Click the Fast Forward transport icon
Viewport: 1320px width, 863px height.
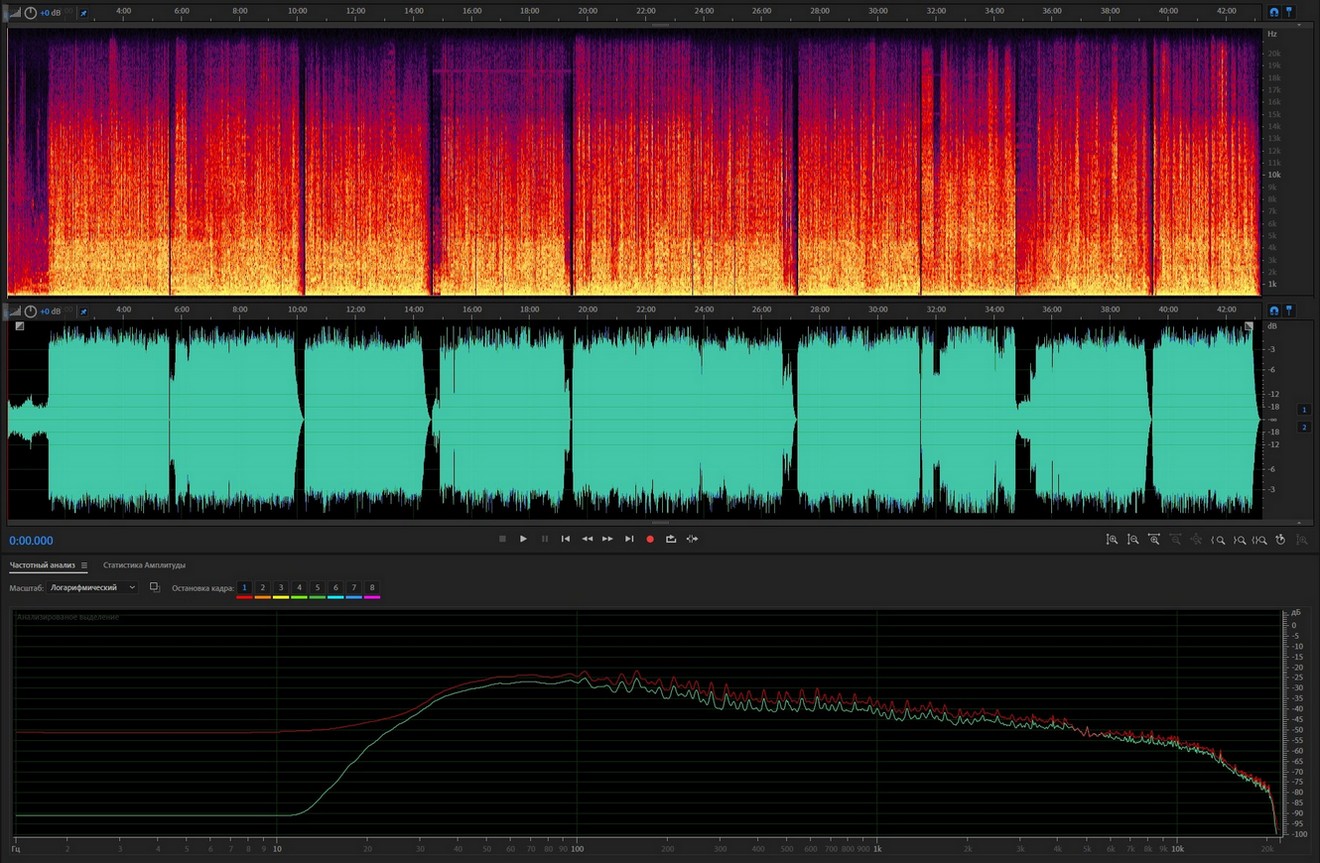tap(608, 539)
